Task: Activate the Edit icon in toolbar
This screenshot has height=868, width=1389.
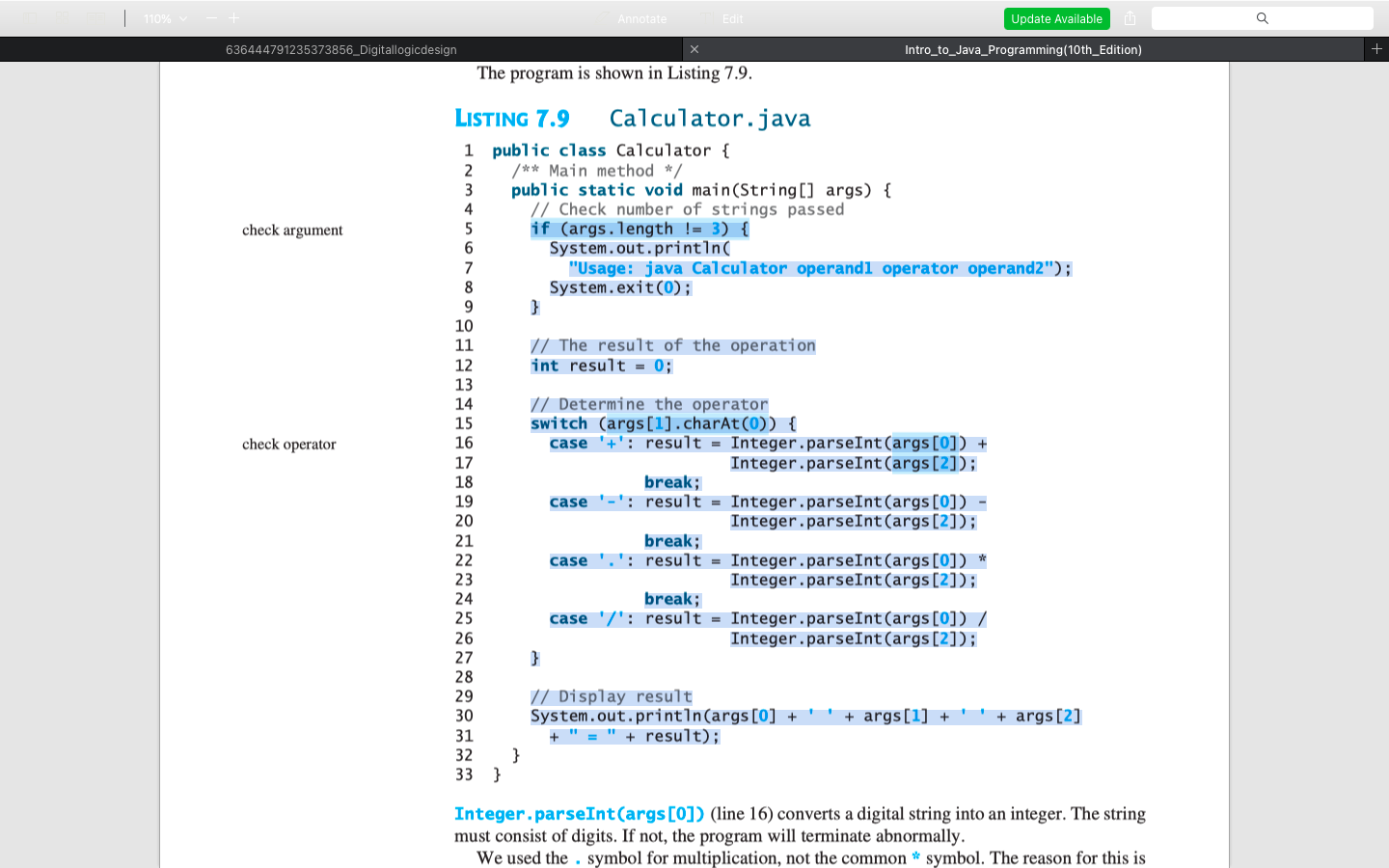Action: click(x=730, y=18)
